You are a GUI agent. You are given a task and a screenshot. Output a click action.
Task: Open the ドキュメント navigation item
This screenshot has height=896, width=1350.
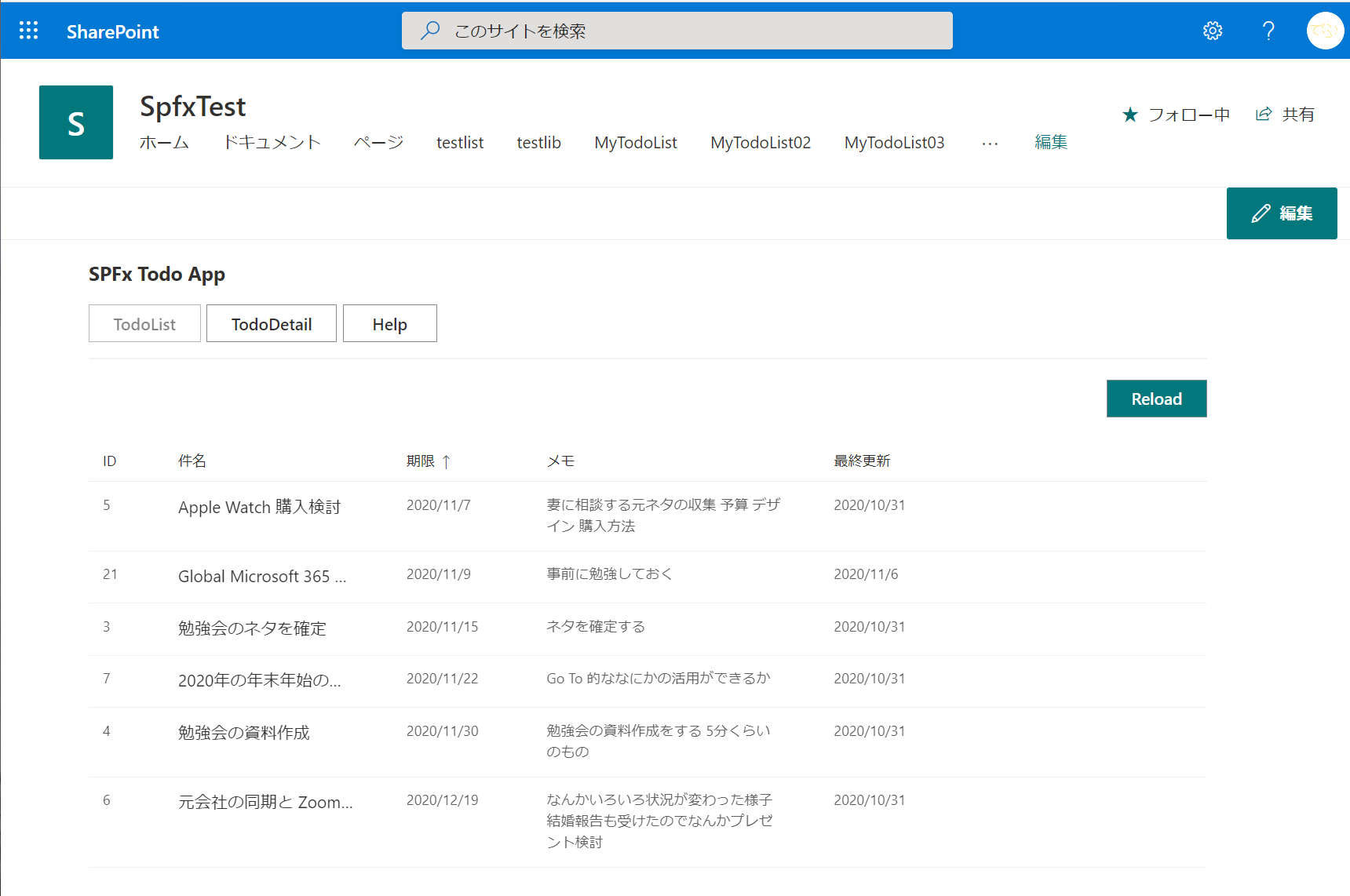click(x=272, y=143)
